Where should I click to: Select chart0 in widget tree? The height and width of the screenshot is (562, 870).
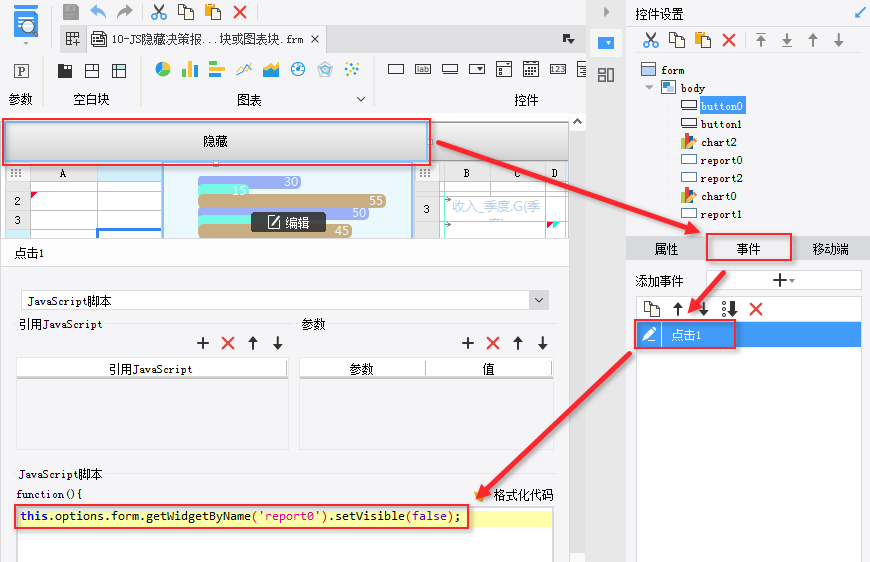pyautogui.click(x=718, y=196)
